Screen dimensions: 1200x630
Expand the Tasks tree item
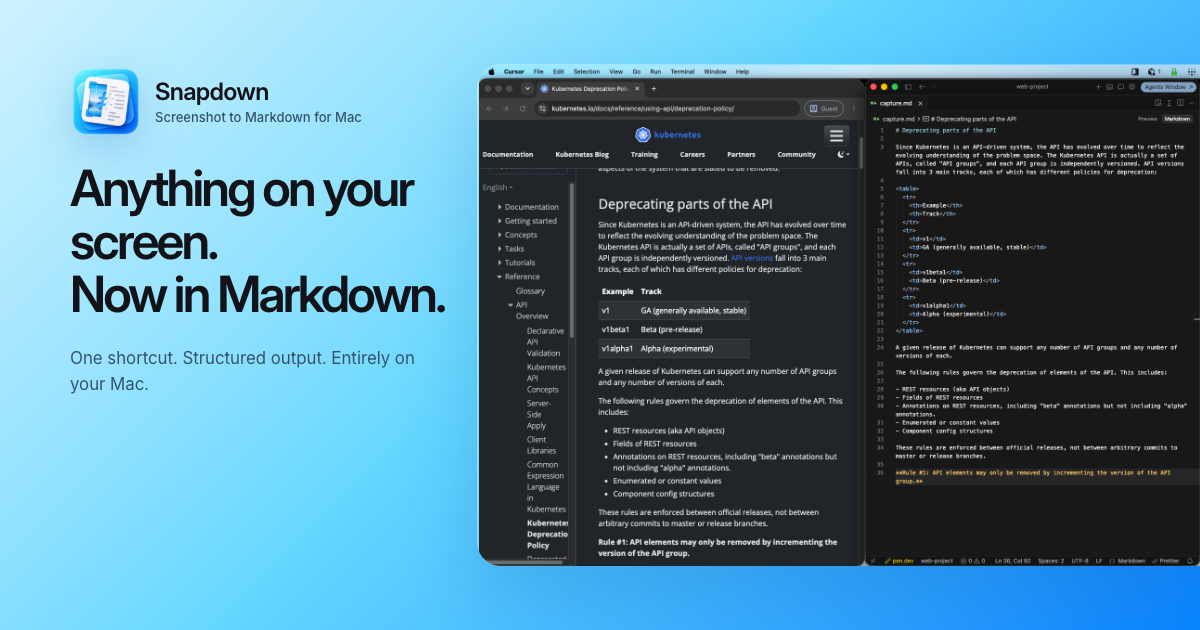500,249
